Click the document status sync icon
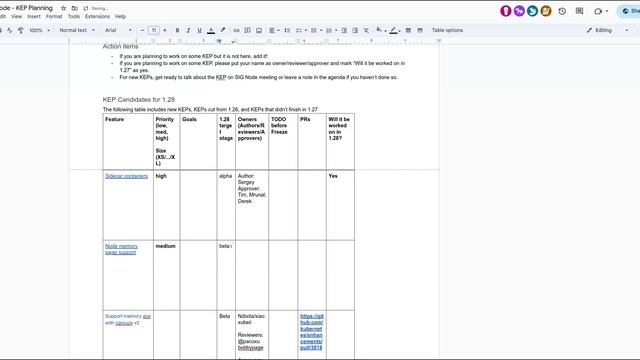 85,8
